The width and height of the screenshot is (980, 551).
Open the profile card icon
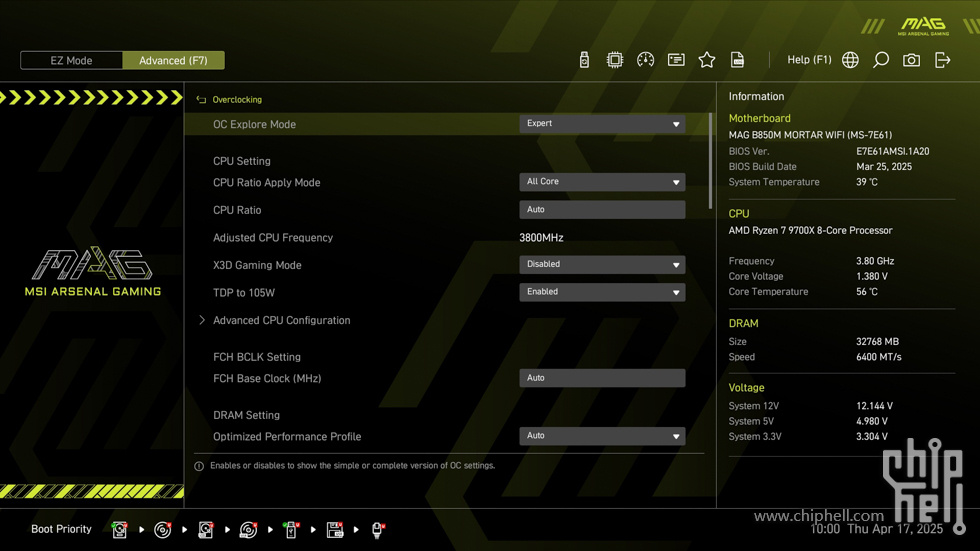(x=676, y=60)
